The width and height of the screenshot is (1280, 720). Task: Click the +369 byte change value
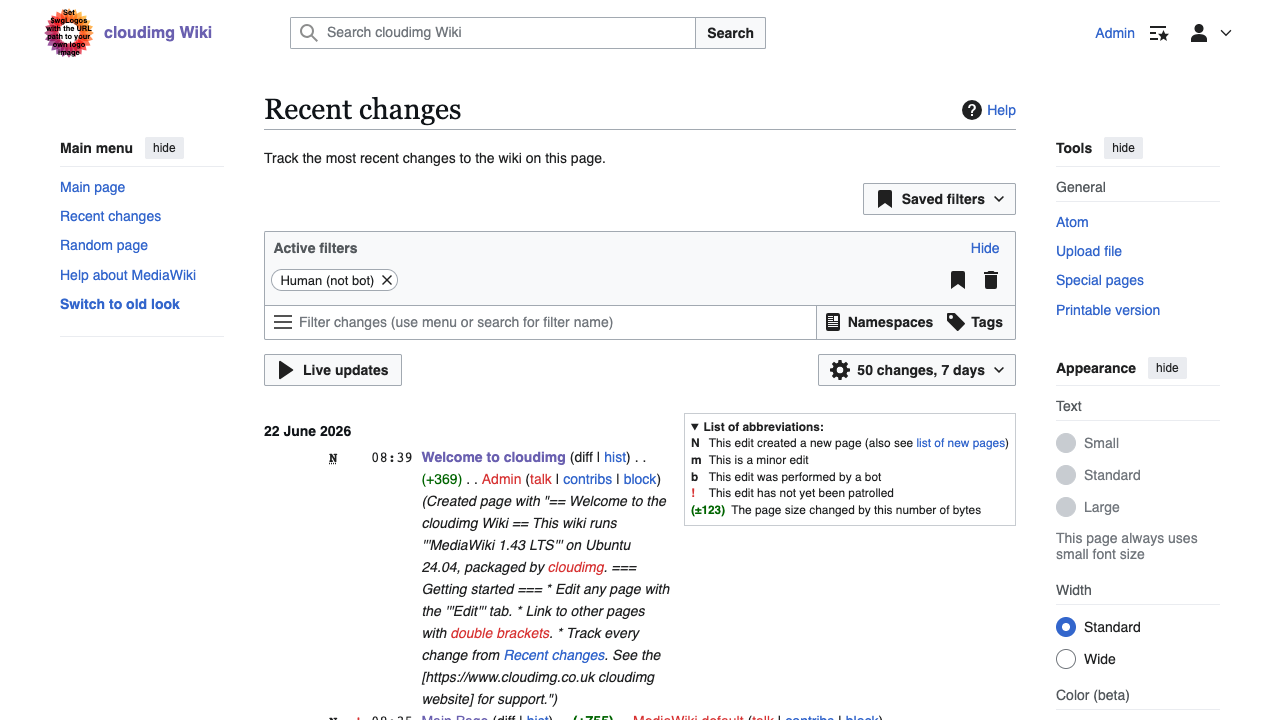442,479
